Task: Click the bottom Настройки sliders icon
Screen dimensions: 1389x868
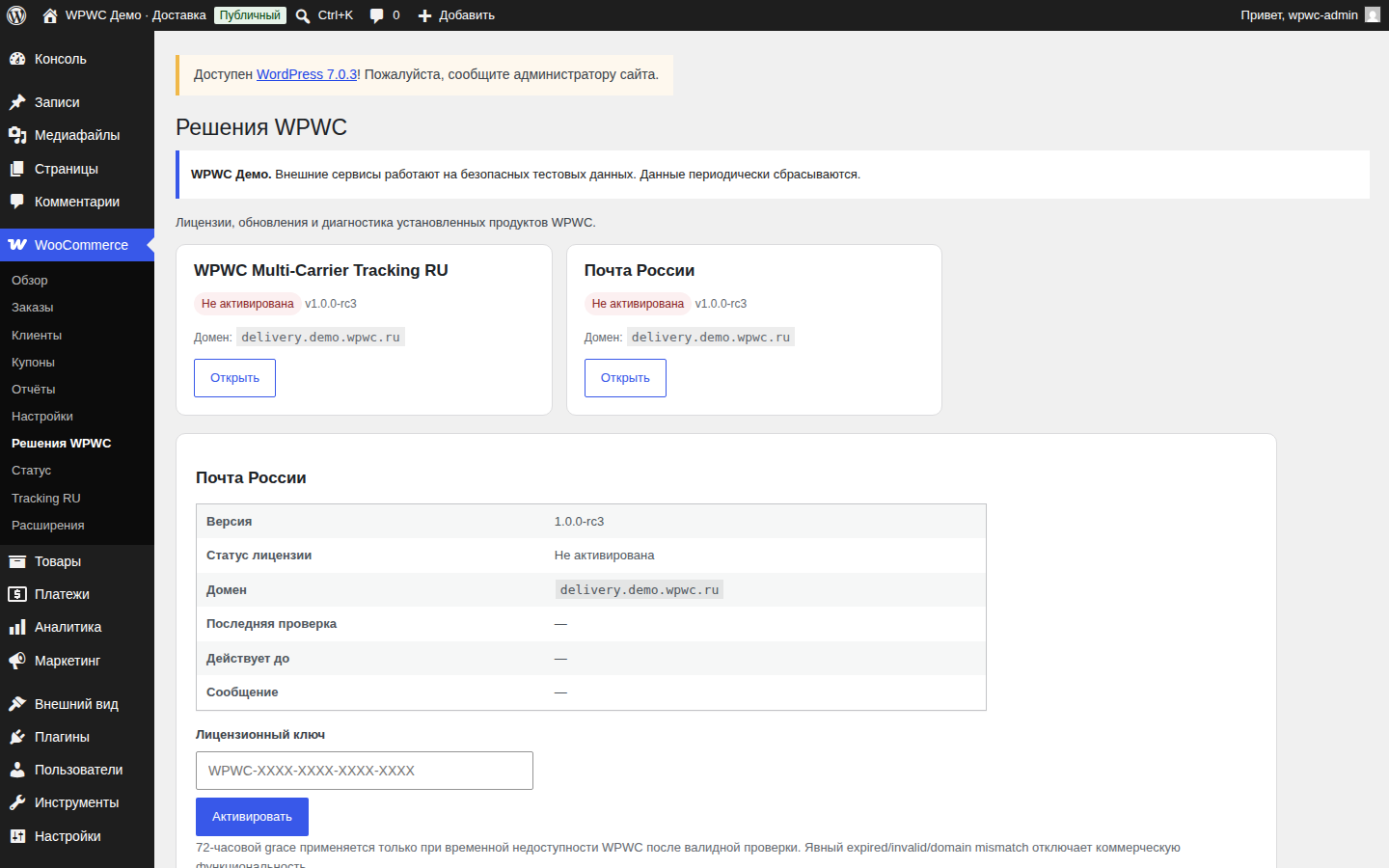Action: click(17, 836)
